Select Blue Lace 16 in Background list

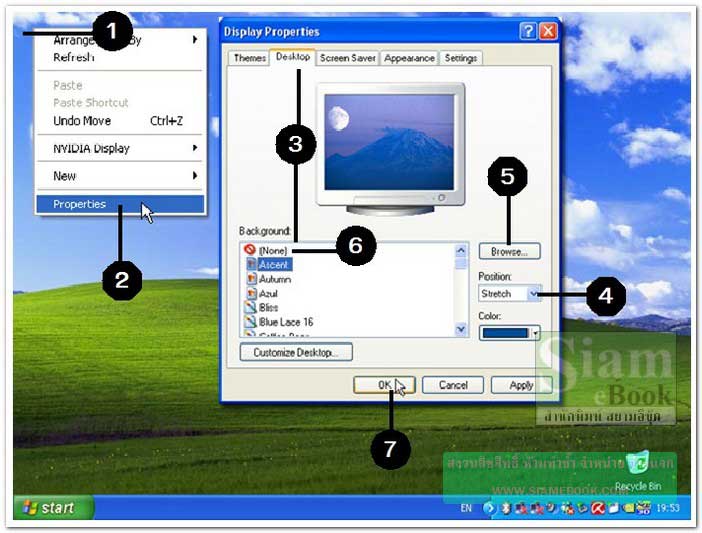[286, 322]
